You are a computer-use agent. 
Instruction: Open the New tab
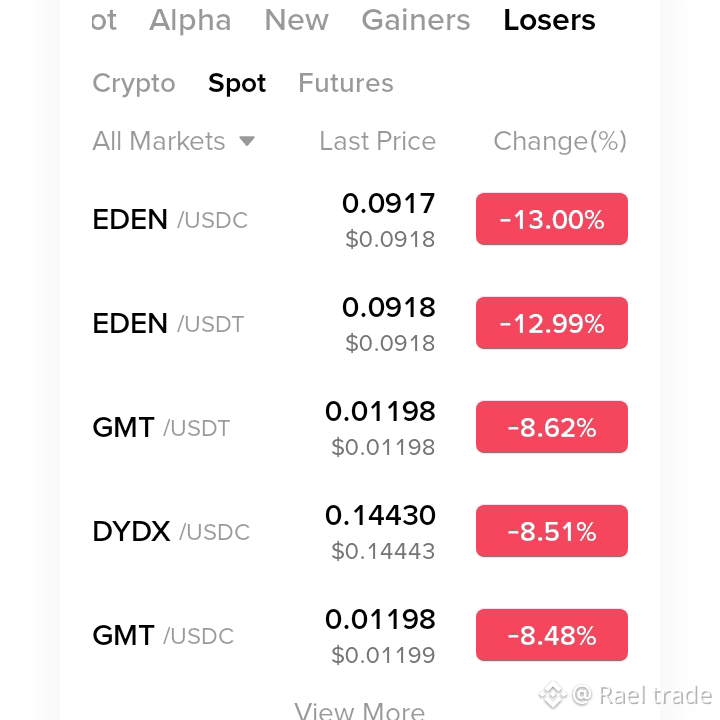(297, 20)
